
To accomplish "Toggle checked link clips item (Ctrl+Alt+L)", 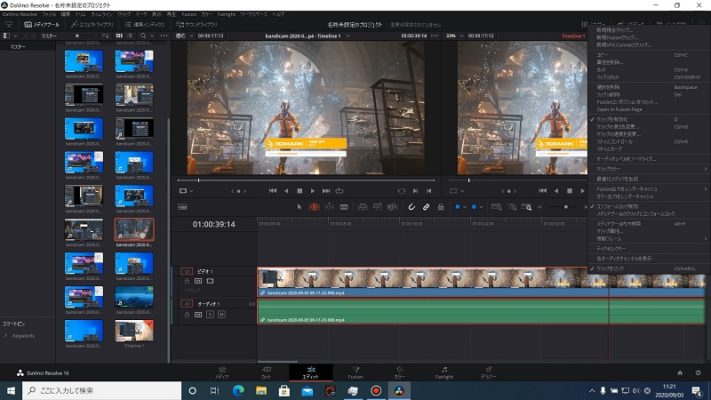I will [x=648, y=268].
